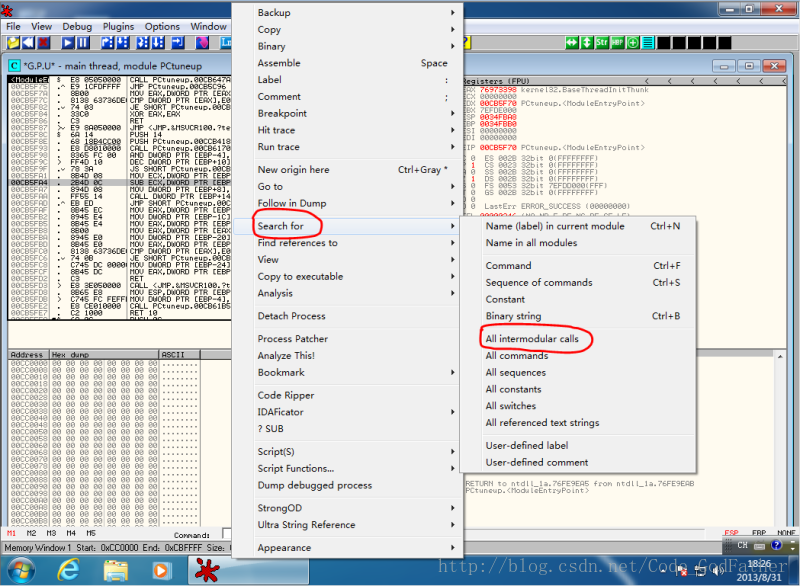Click the Process Patcher entry
This screenshot has height=586, width=800.
tap(293, 339)
